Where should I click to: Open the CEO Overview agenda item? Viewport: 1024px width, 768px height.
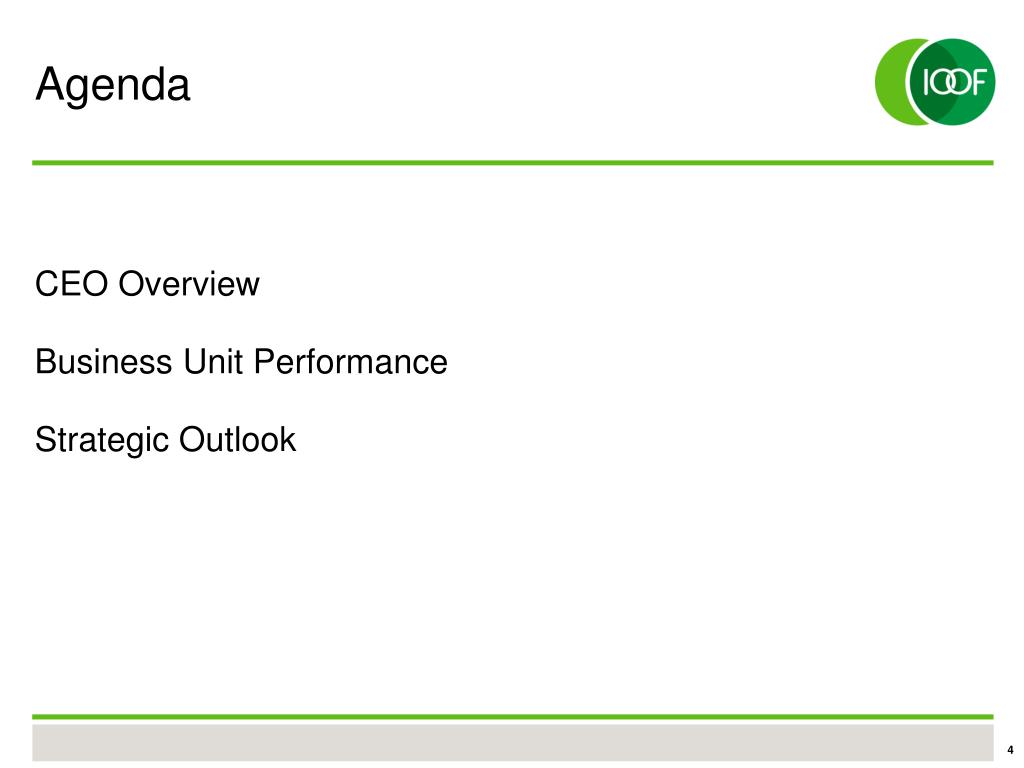pyautogui.click(x=147, y=284)
